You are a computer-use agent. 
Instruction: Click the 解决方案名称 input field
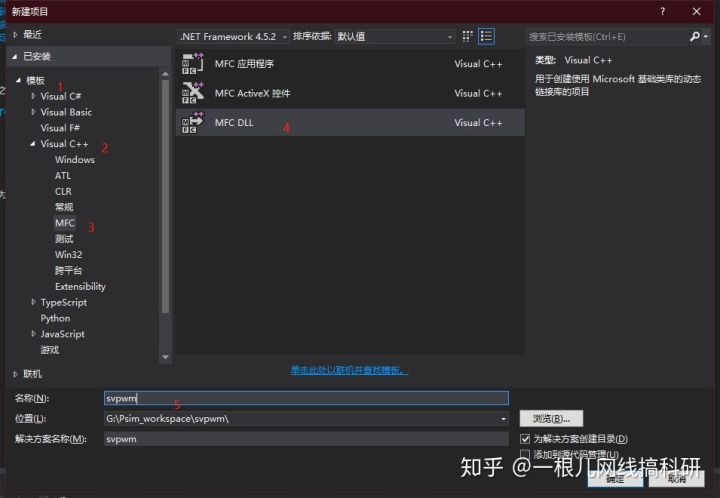coord(306,439)
